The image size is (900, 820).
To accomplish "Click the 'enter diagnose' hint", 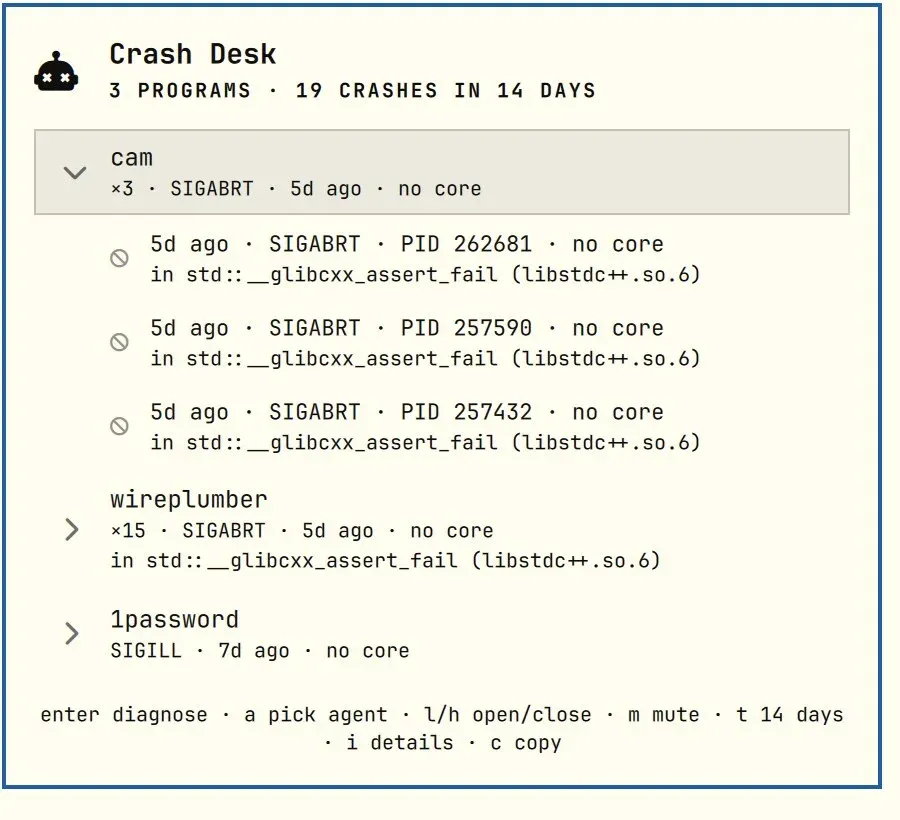I will point(124,715).
